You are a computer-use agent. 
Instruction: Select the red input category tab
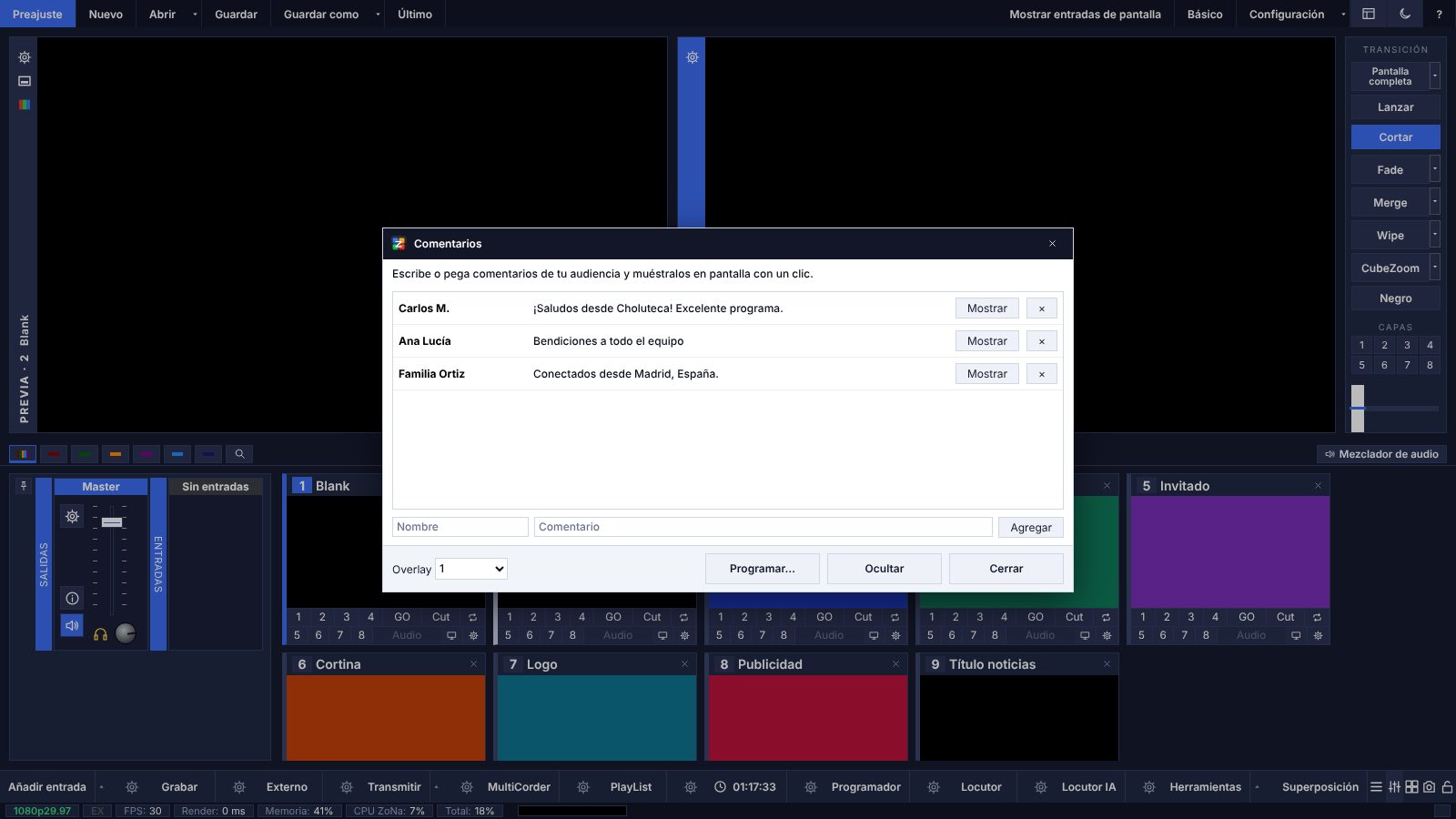coord(54,454)
